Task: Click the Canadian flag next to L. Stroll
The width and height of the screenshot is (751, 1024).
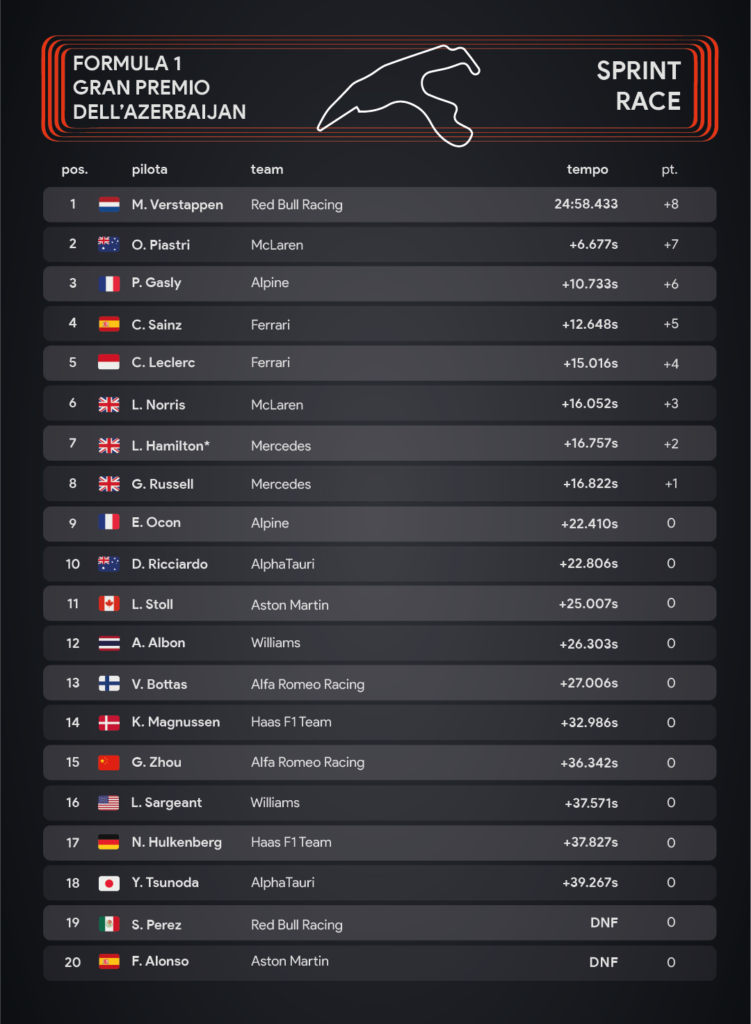Action: pos(109,603)
